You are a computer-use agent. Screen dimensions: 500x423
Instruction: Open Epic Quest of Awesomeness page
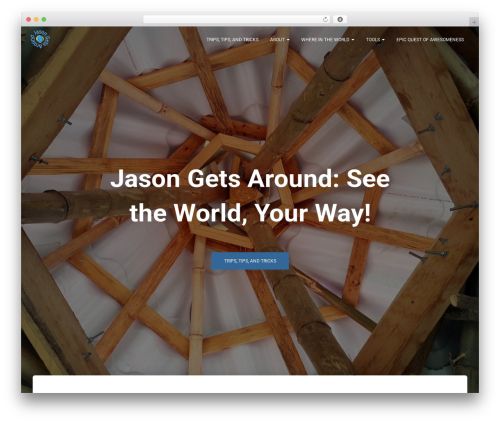click(x=430, y=39)
